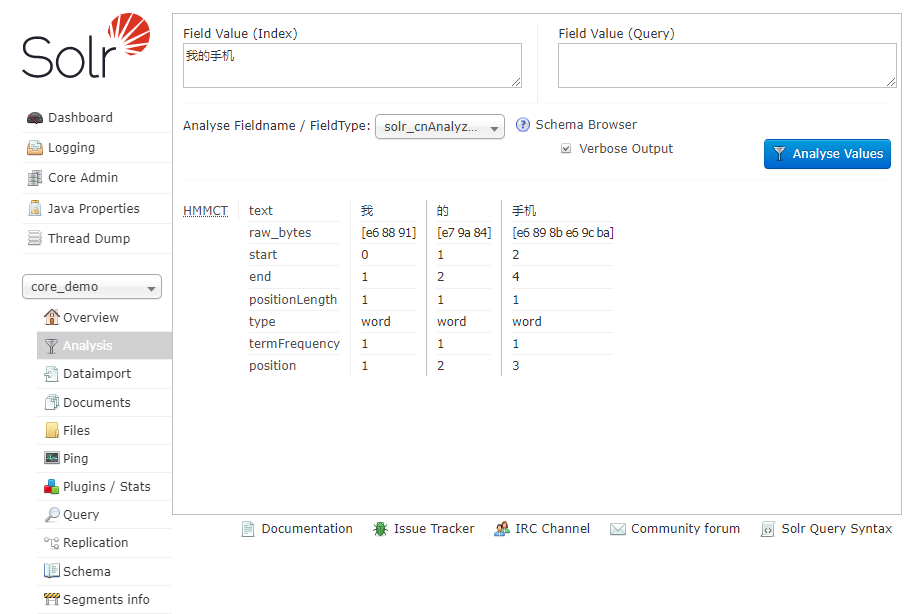This screenshot has width=917, height=614.
Task: Click the Segments info barrier icon
Action: [51, 599]
